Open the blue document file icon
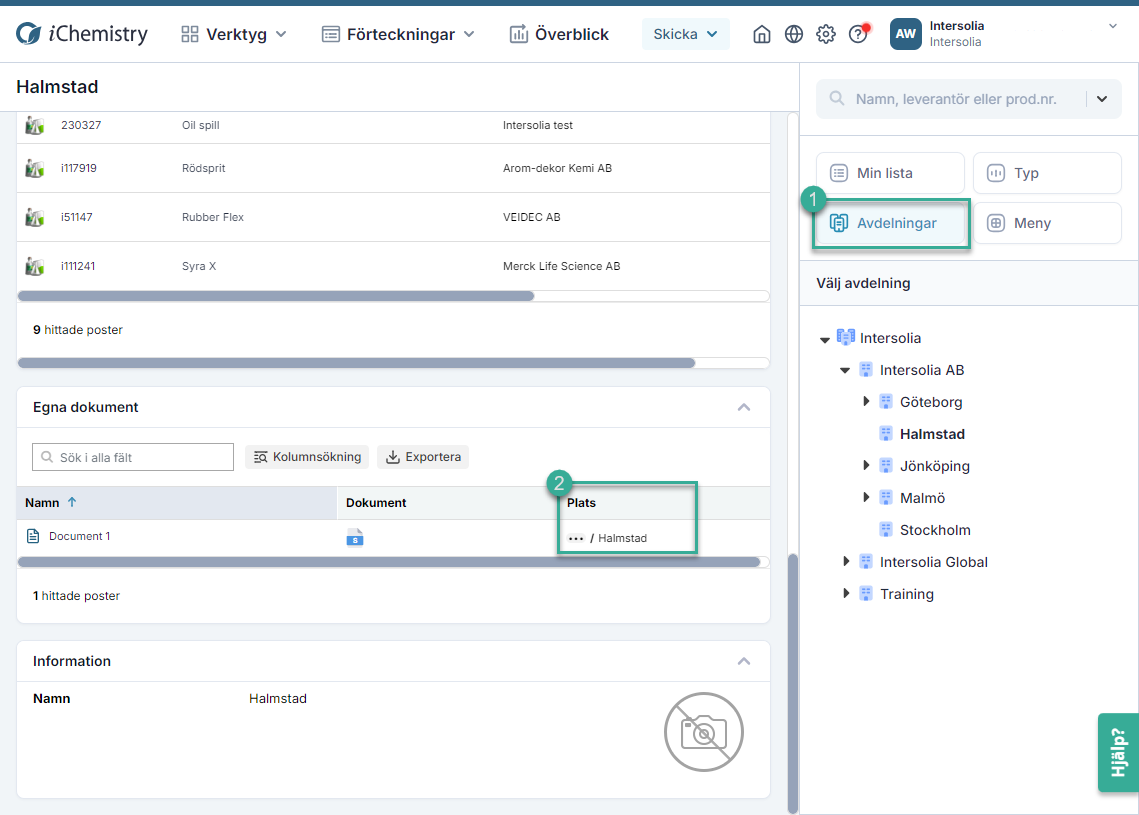Image resolution: width=1139 pixels, height=815 pixels. point(354,538)
